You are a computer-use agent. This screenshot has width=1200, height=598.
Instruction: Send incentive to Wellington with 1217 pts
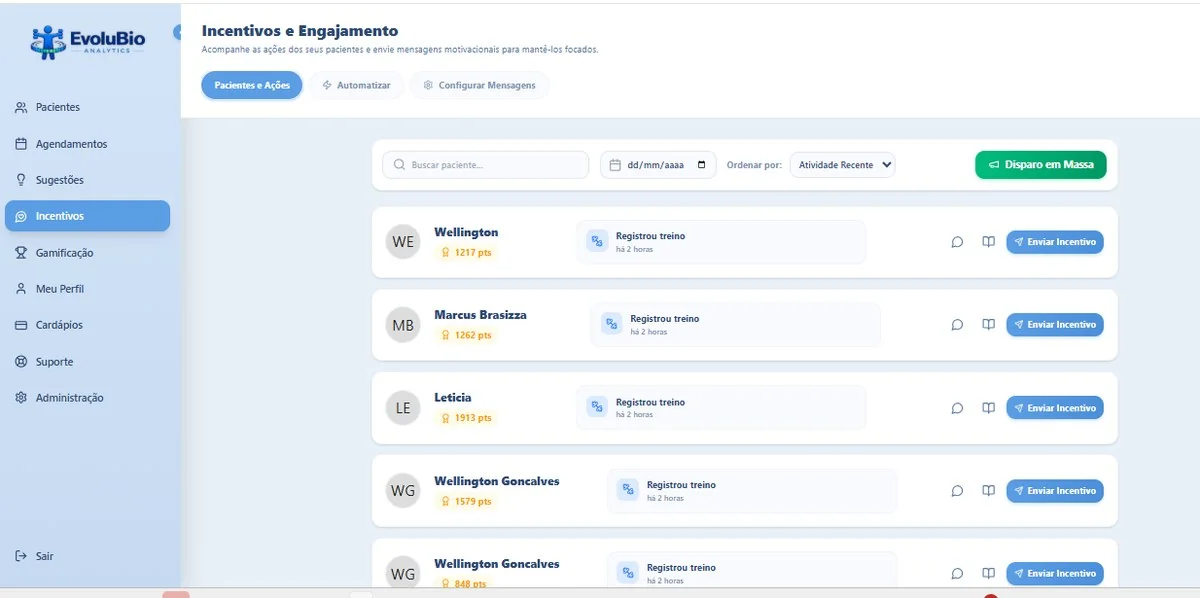pos(1055,242)
